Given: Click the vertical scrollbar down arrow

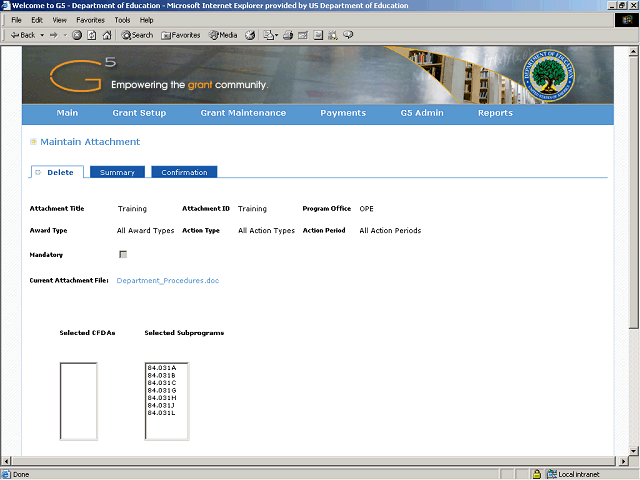Looking at the screenshot, I should coord(633,451).
